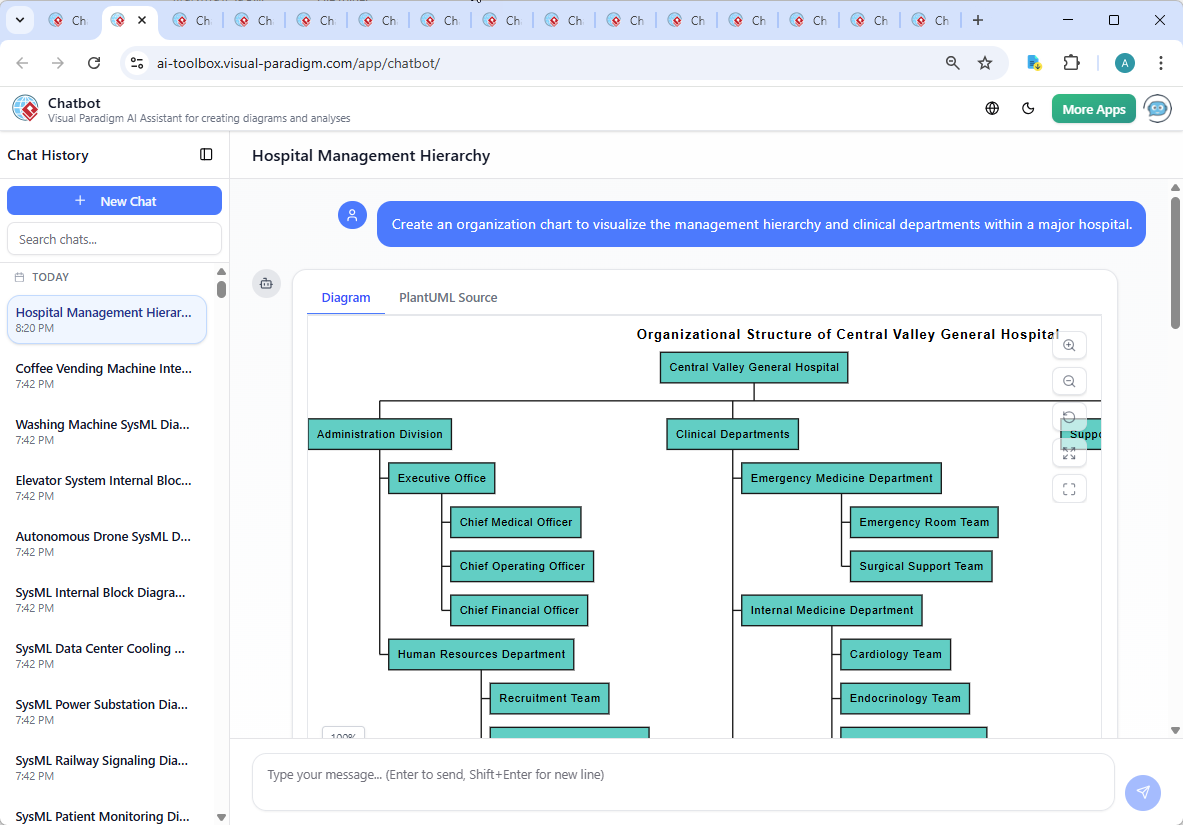1183x825 pixels.
Task: Click the Chatbot assistant avatar icon
Action: pyautogui.click(x=1157, y=108)
